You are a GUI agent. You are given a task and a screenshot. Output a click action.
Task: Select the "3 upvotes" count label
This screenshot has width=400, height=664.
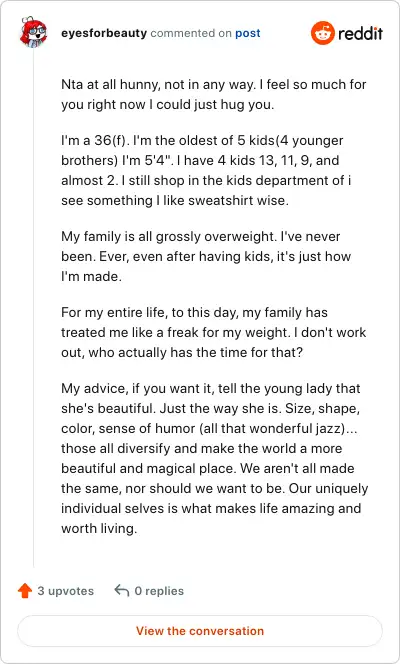(x=66, y=591)
